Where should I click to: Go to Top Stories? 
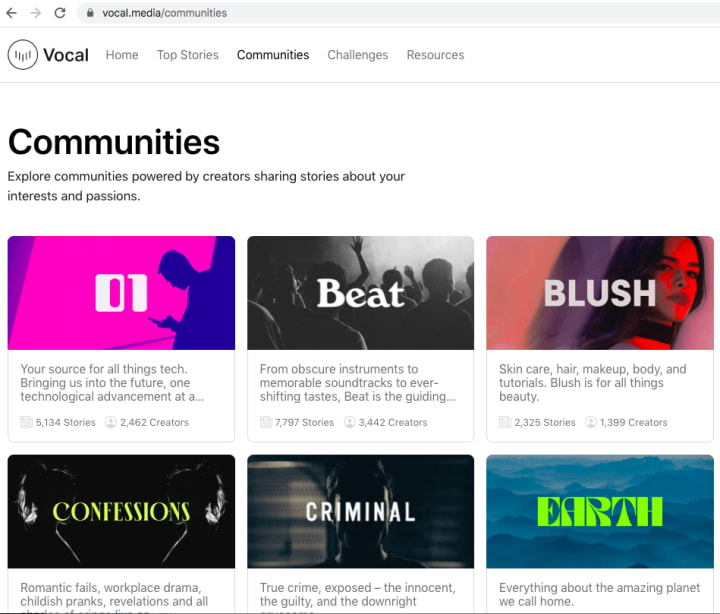(188, 55)
